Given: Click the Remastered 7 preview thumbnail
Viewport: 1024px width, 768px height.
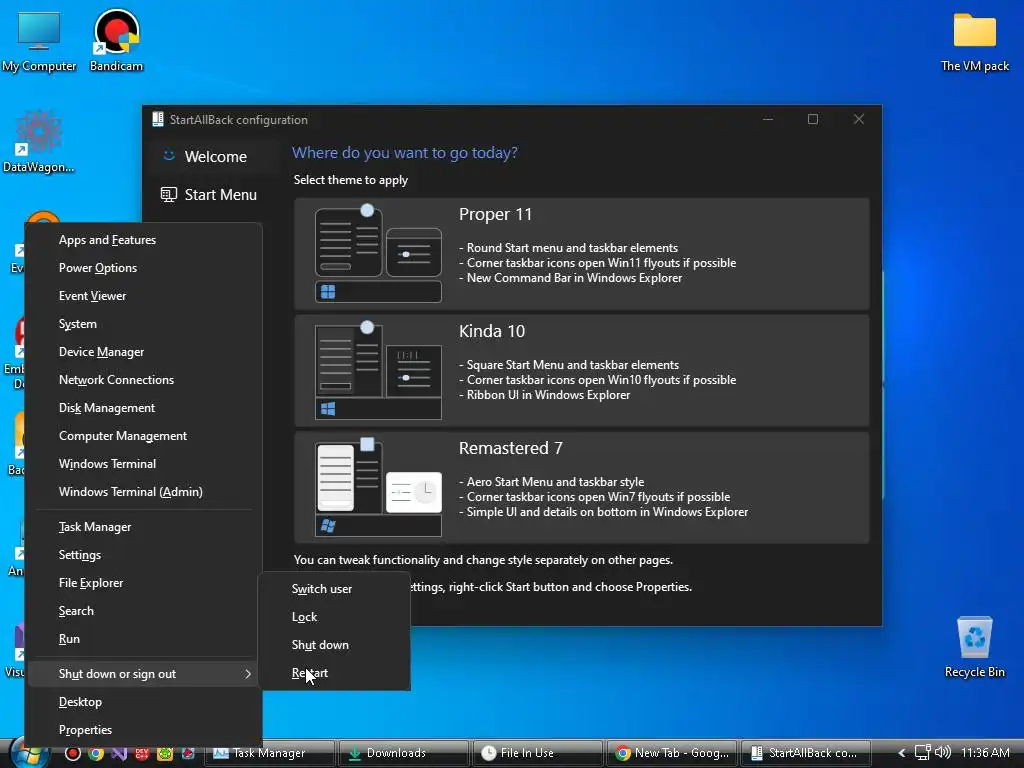Looking at the screenshot, I should coord(378,487).
